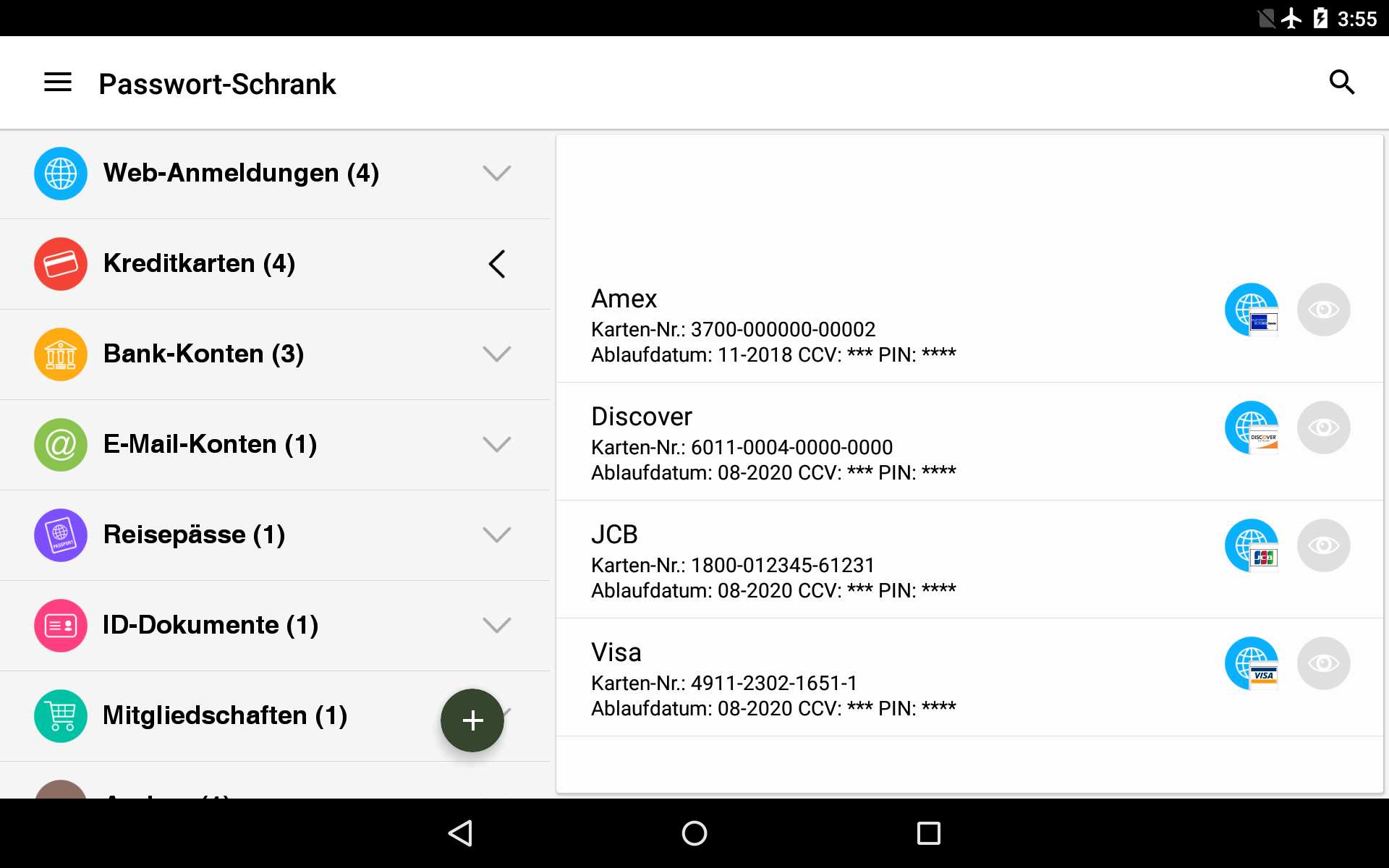Open the Discover card web icon

tap(1252, 427)
